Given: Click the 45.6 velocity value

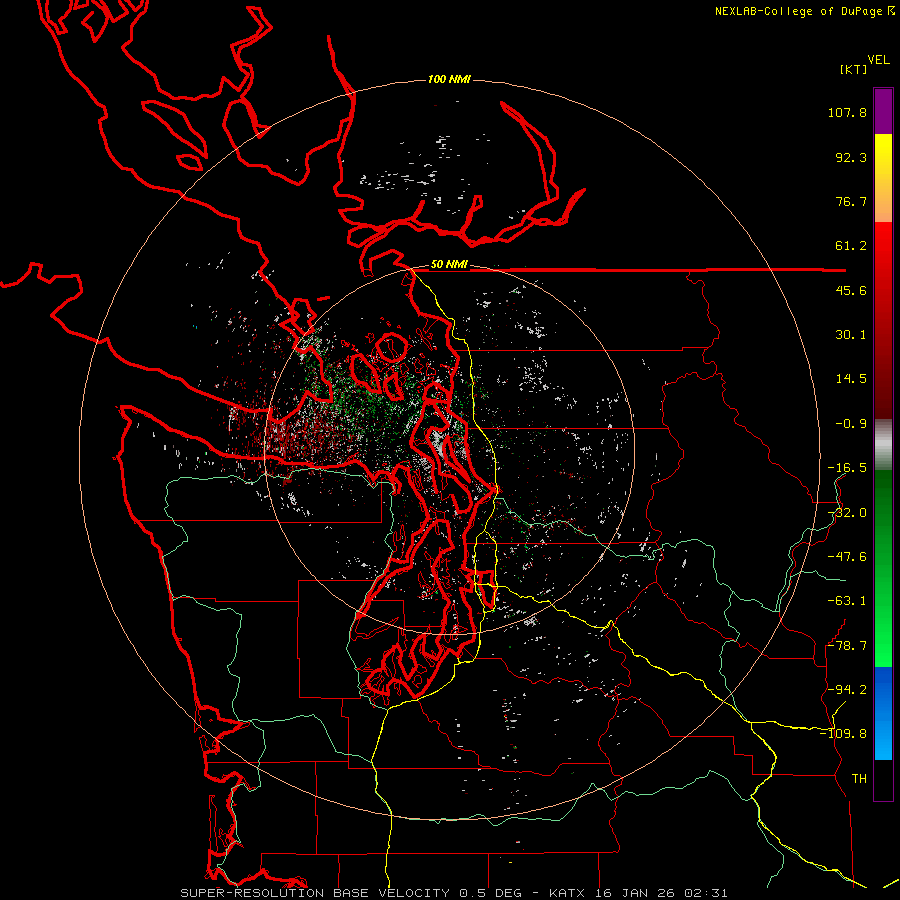Looking at the screenshot, I should coord(851,290).
